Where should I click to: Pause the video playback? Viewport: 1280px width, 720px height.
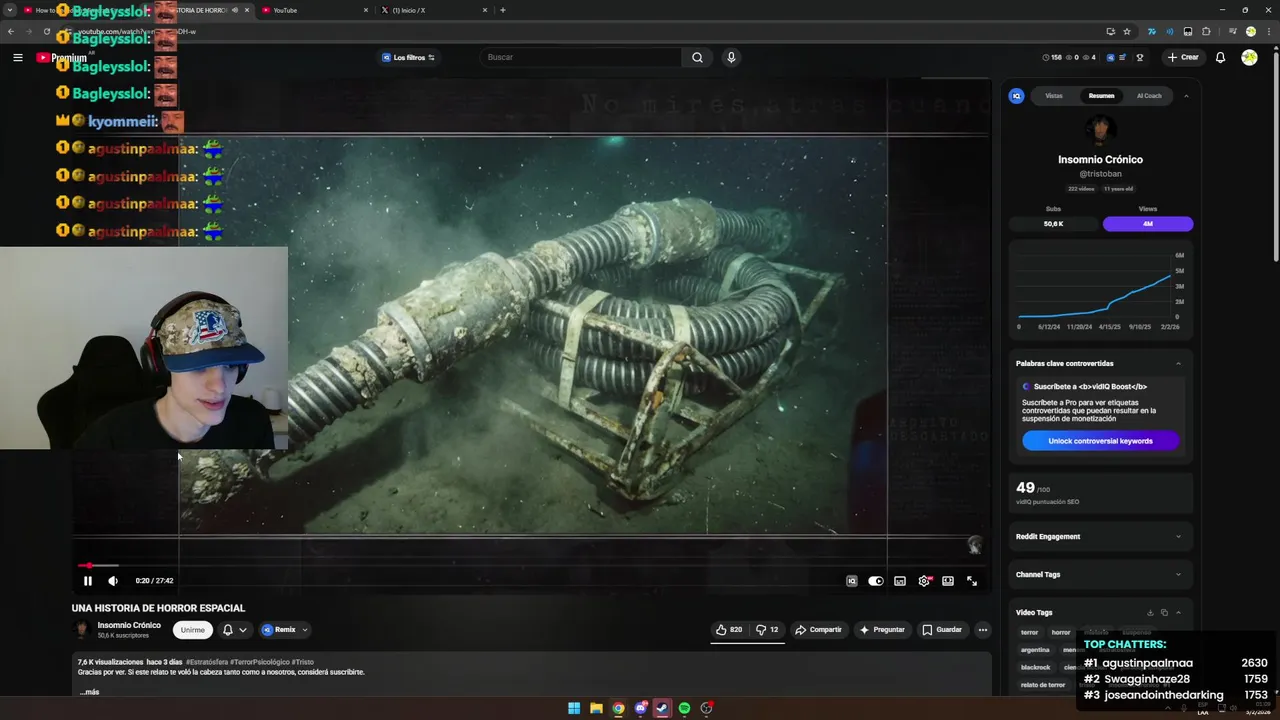point(88,581)
